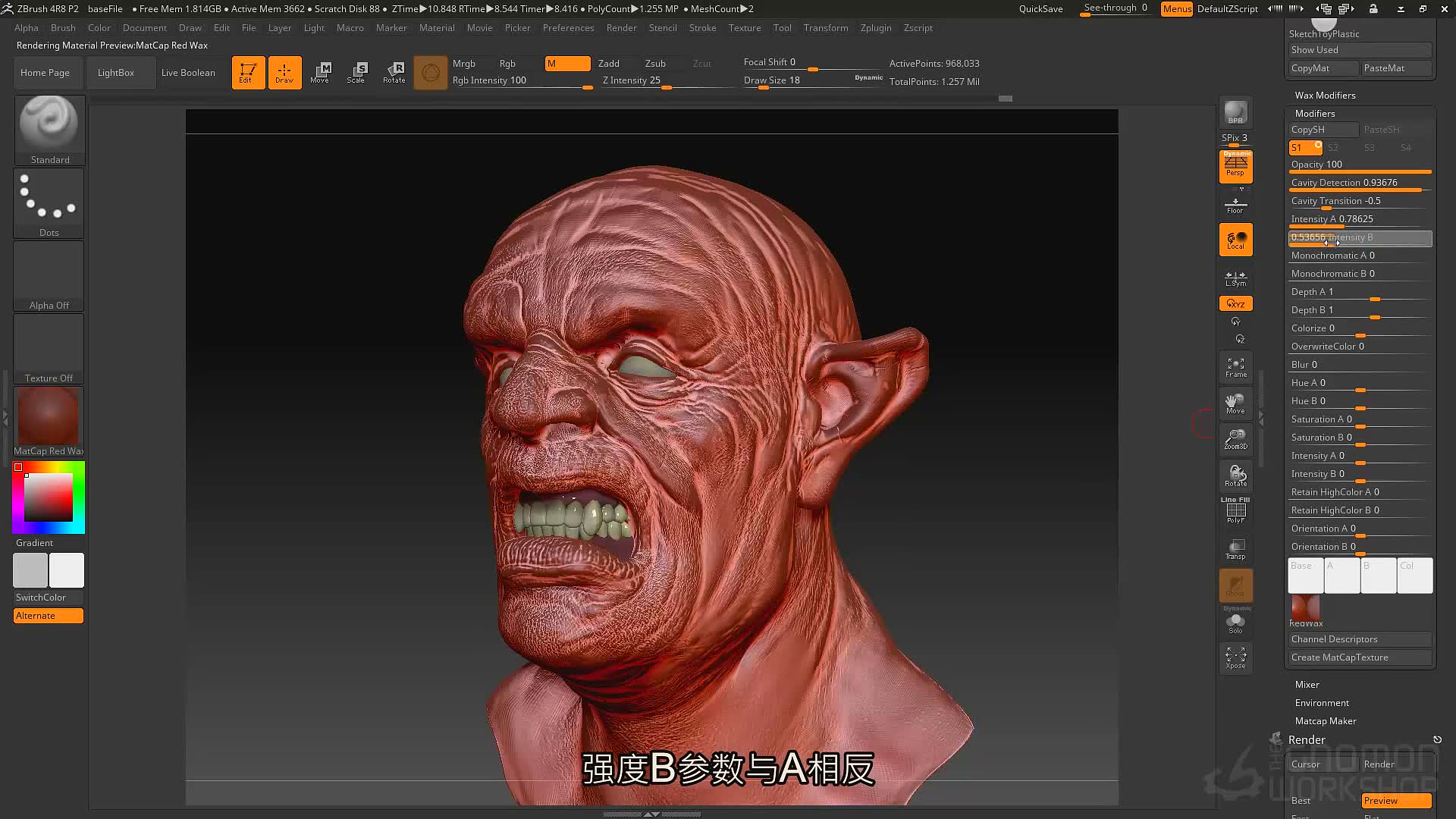Adjust the Cavity Detection slider
This screenshot has width=1456, height=819.
(1360, 184)
